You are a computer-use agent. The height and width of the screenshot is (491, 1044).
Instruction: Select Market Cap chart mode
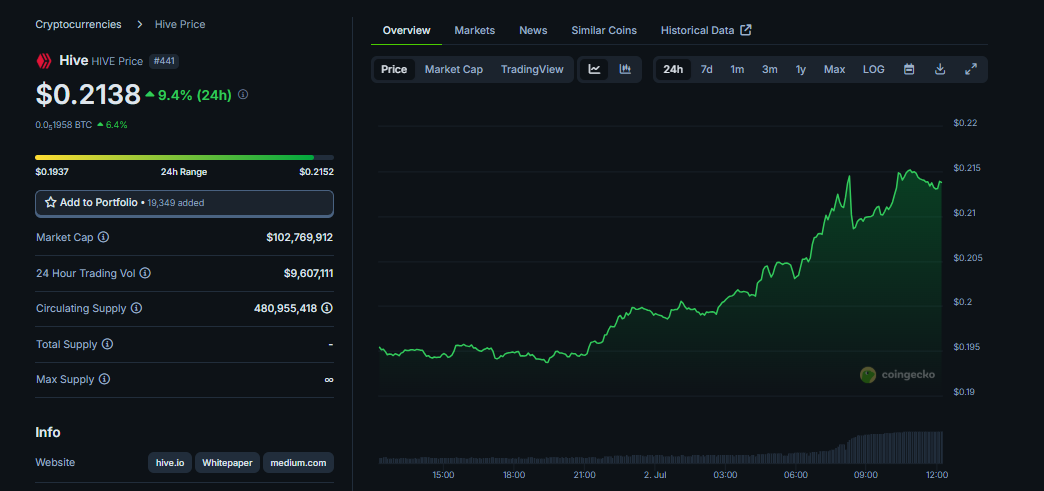coord(453,69)
